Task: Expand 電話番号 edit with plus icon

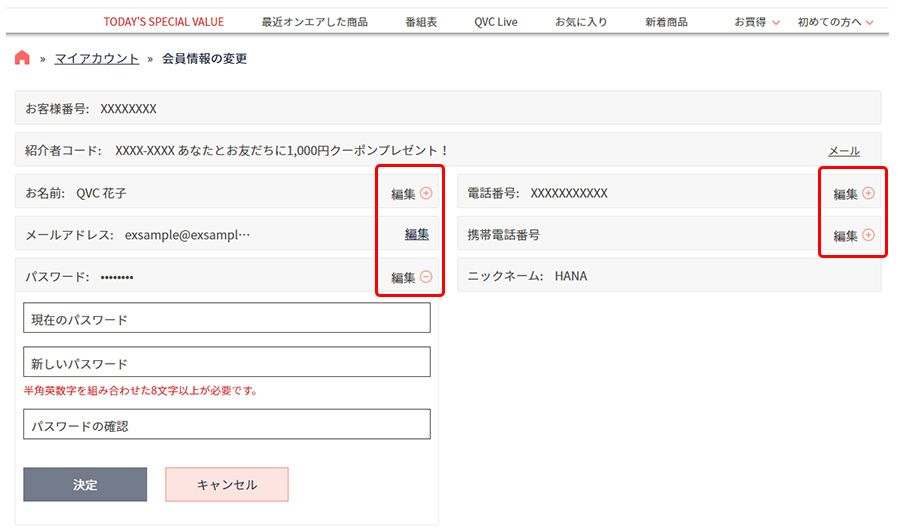Action: pyautogui.click(x=868, y=193)
